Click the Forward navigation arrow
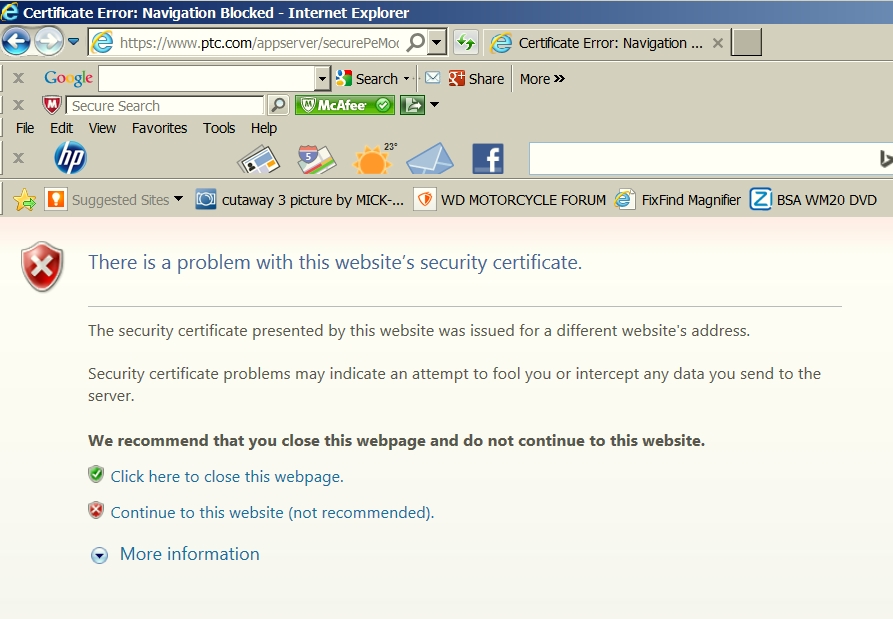The width and height of the screenshot is (893, 619). [48, 42]
